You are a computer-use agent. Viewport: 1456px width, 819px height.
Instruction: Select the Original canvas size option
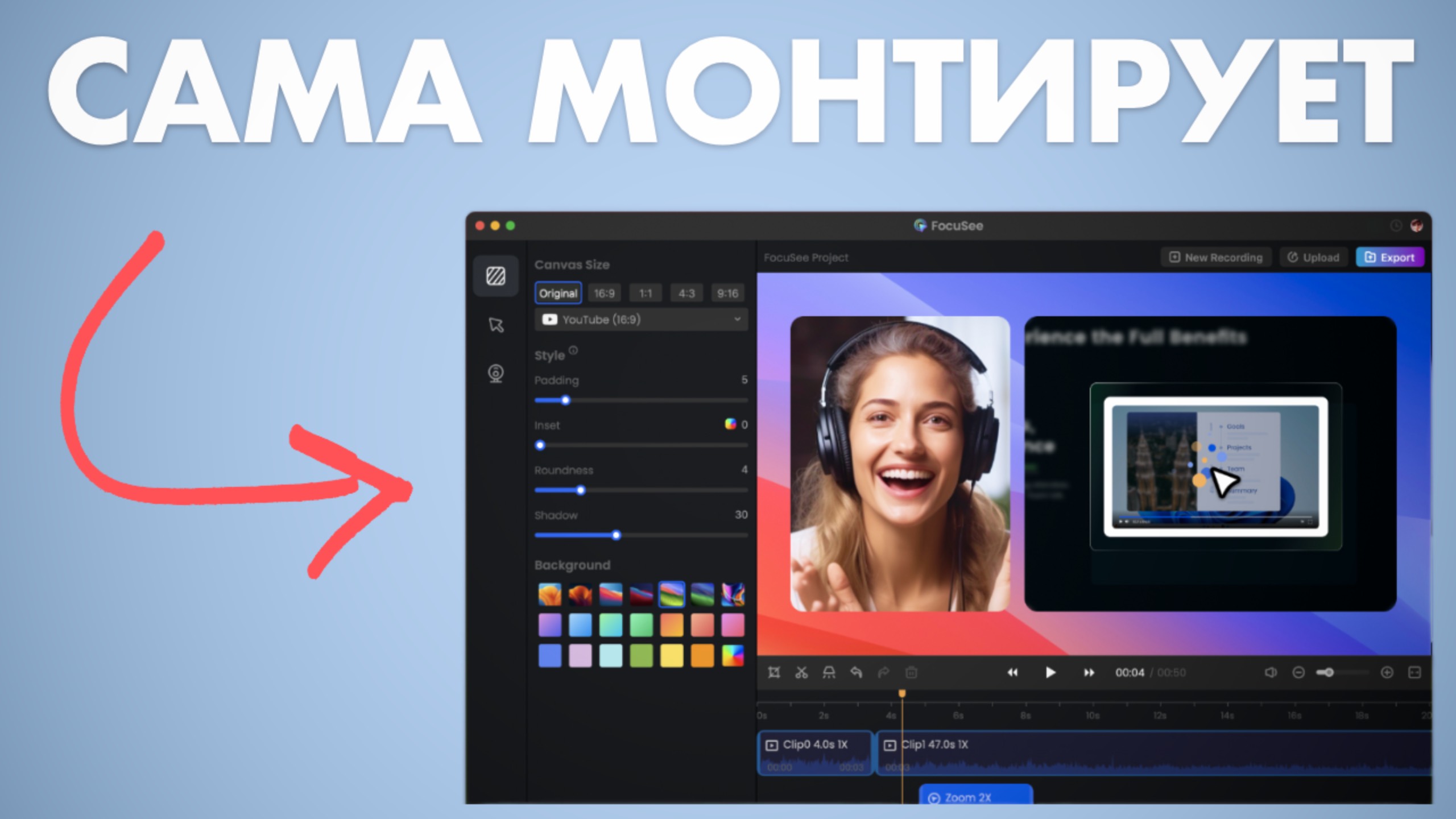pyautogui.click(x=558, y=293)
